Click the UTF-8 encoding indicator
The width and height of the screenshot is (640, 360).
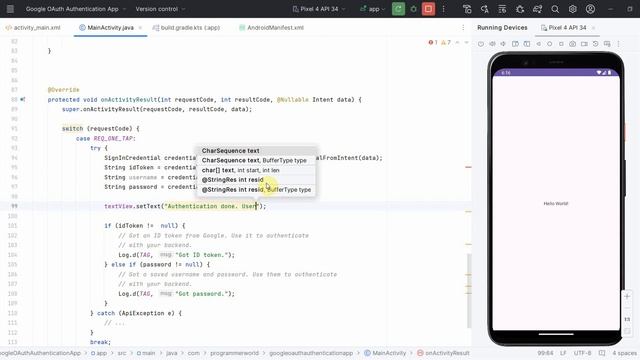pyautogui.click(x=582, y=353)
